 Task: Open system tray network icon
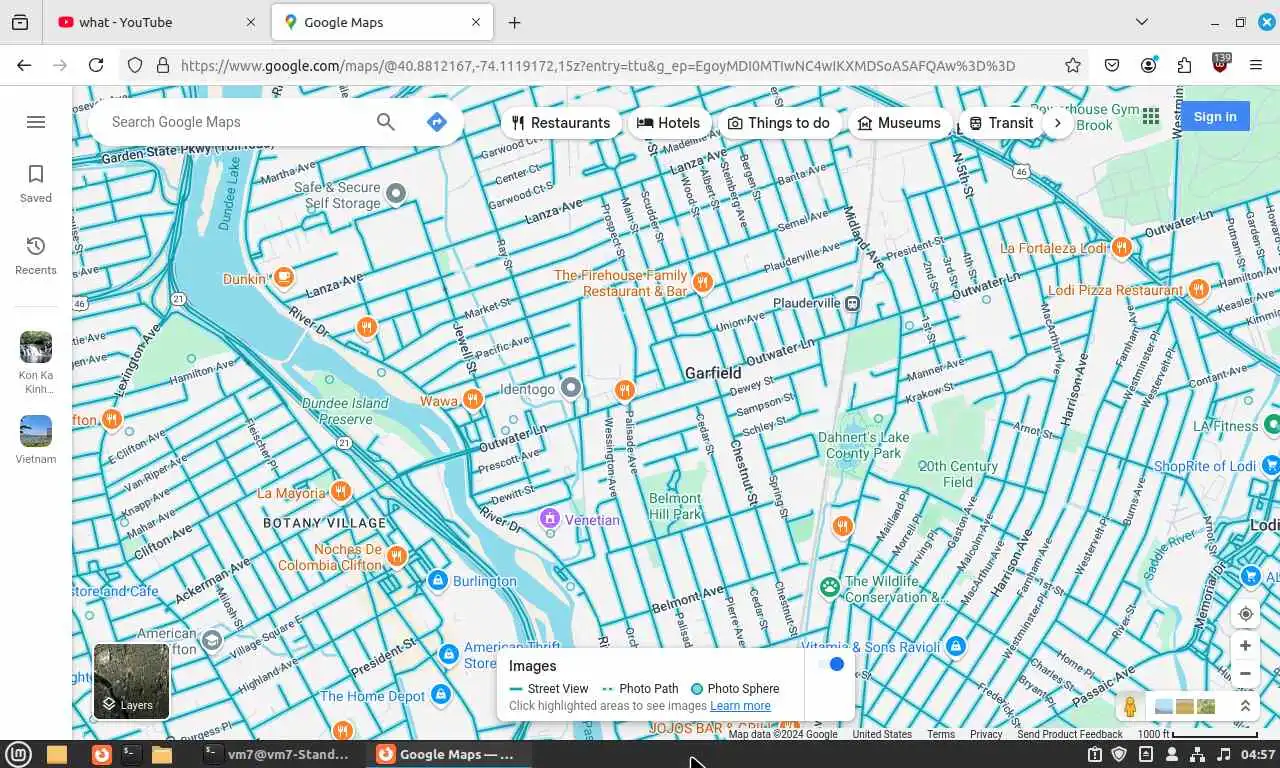1198,754
